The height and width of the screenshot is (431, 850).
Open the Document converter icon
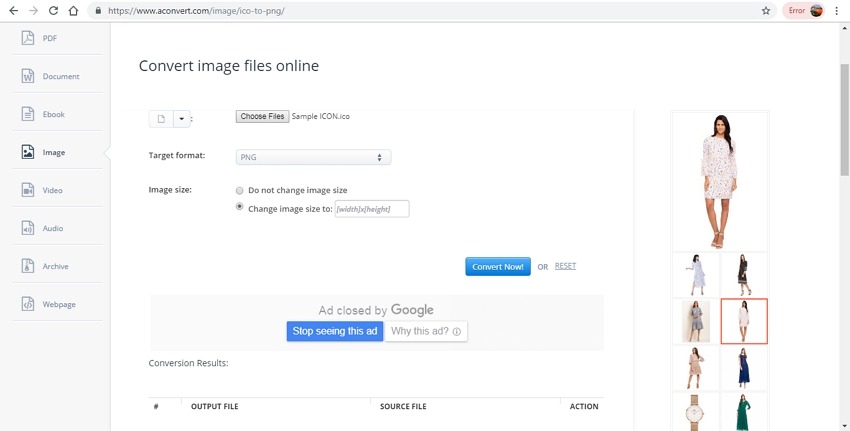click(27, 76)
